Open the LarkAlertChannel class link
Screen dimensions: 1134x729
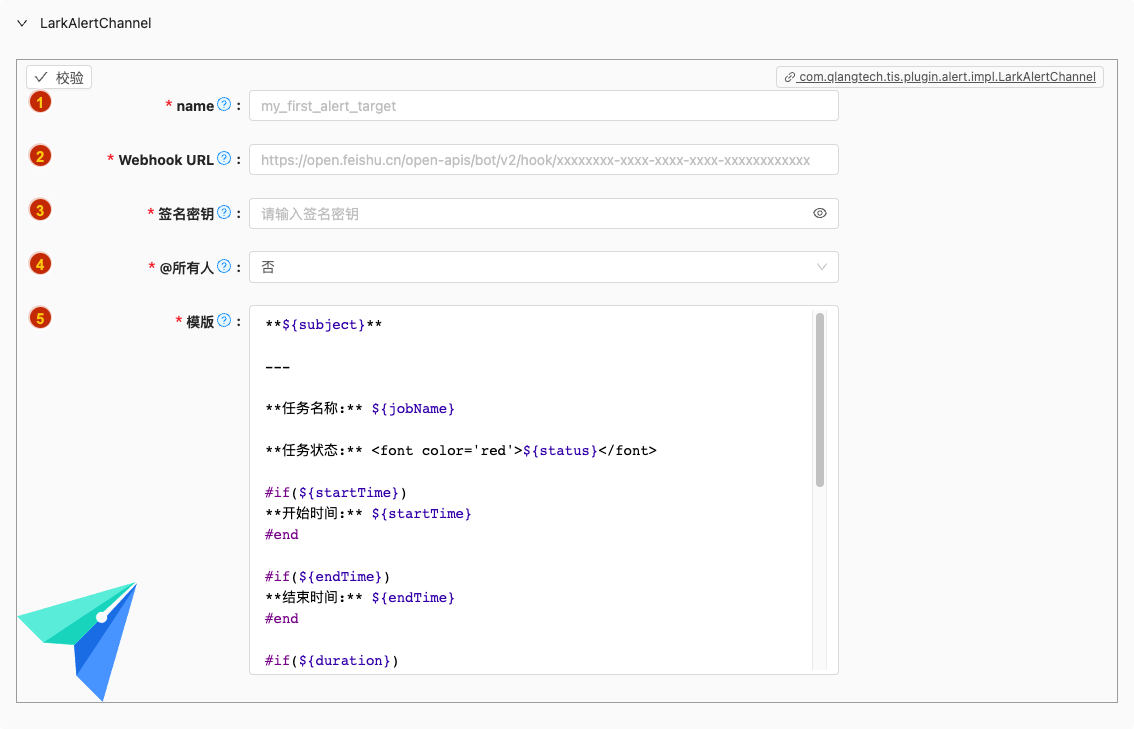pyautogui.click(x=940, y=77)
